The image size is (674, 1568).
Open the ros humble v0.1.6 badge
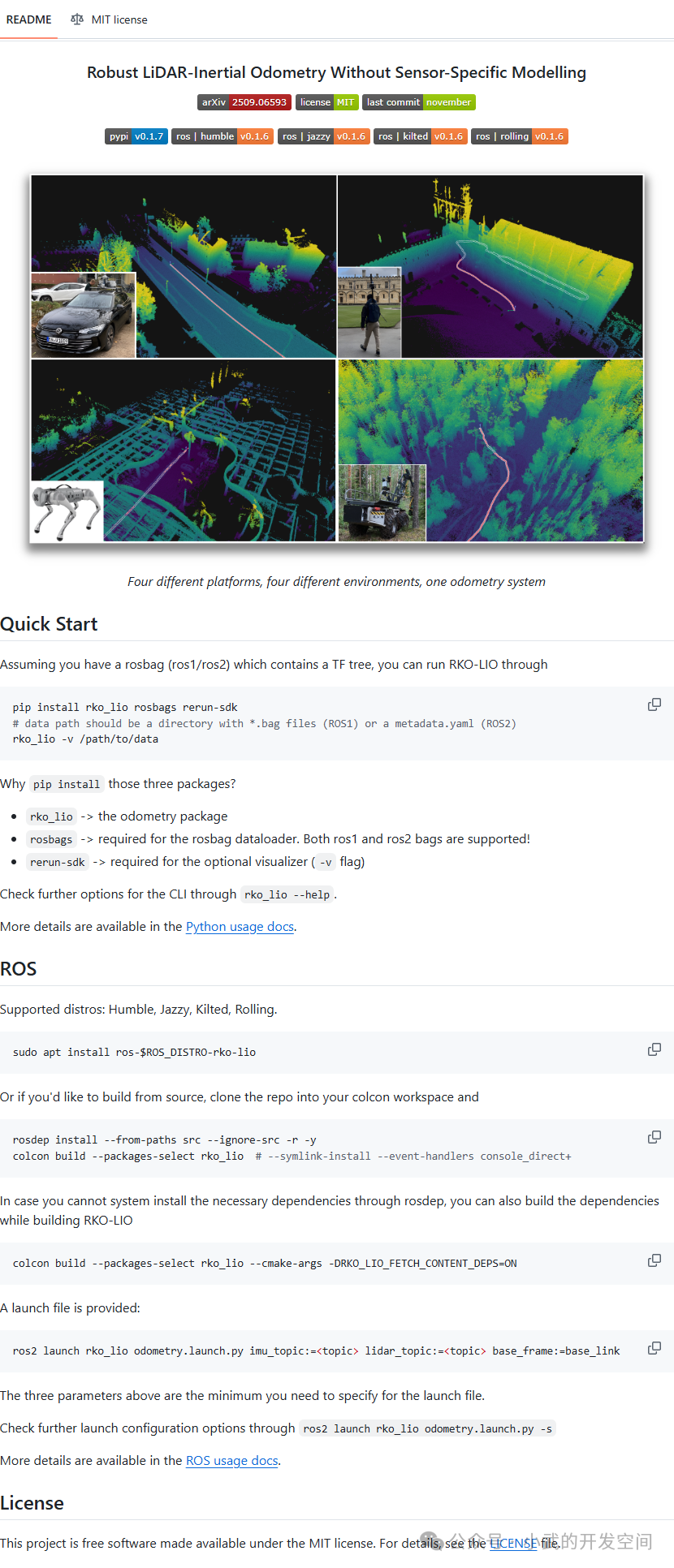click(x=223, y=136)
